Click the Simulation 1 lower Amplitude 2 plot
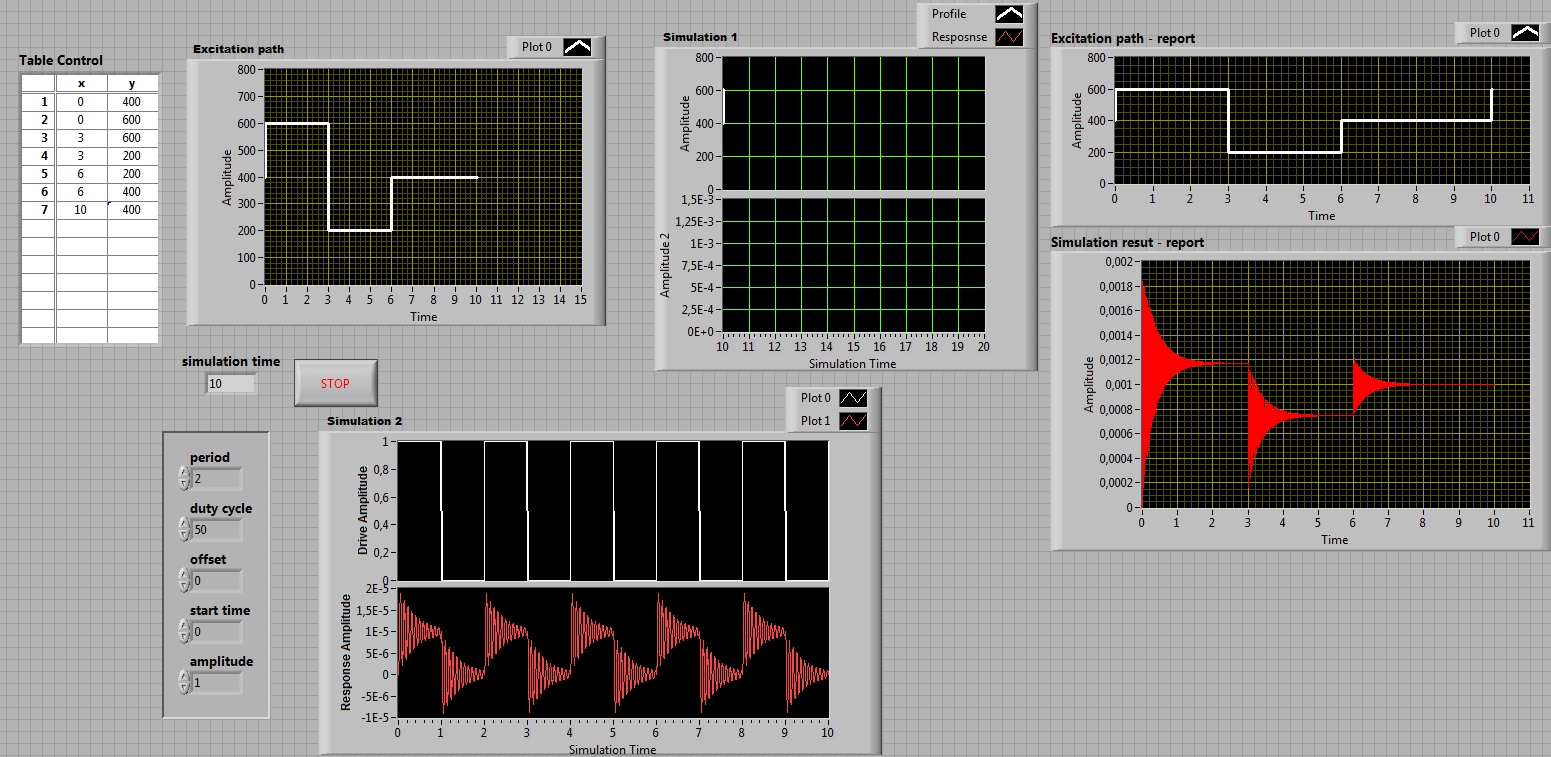 coord(853,265)
